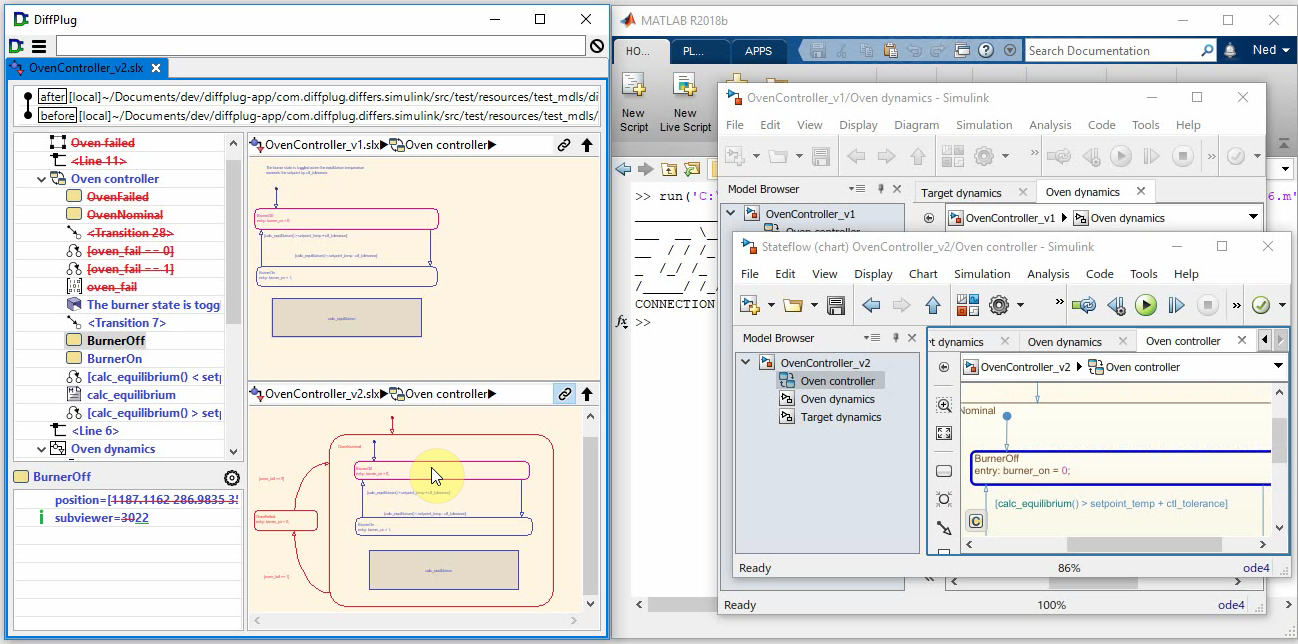The height and width of the screenshot is (644, 1298).
Task: Switch to the PLOTS tab in MATLAB
Action: pos(693,52)
